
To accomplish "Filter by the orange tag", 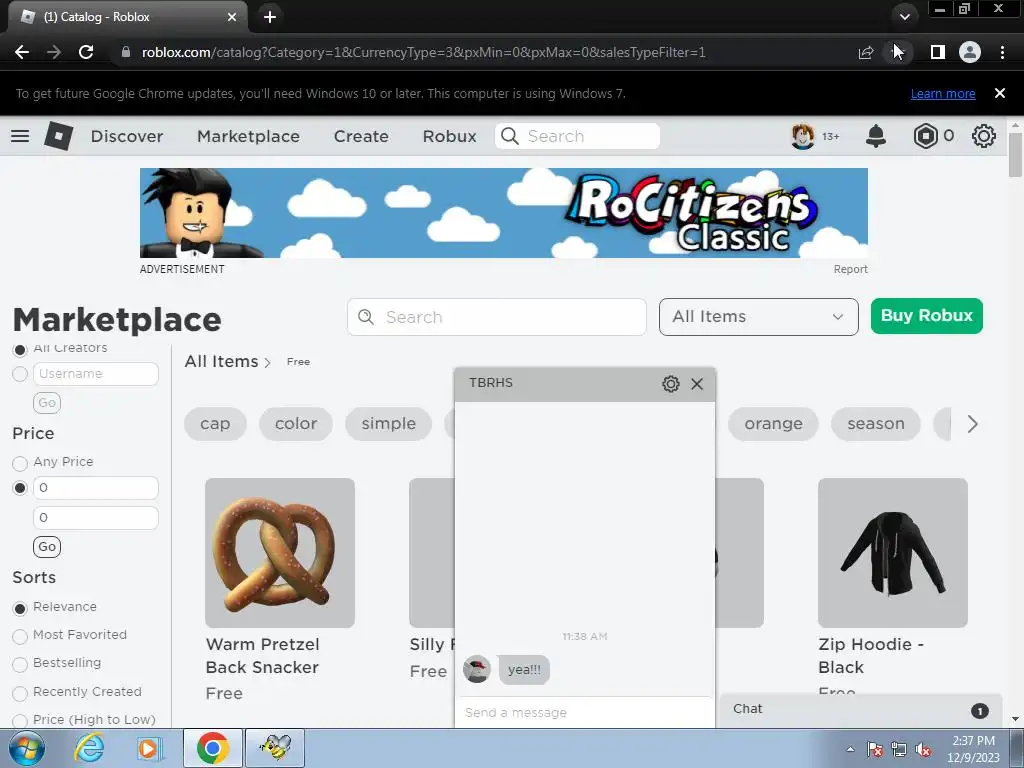I will 773,424.
